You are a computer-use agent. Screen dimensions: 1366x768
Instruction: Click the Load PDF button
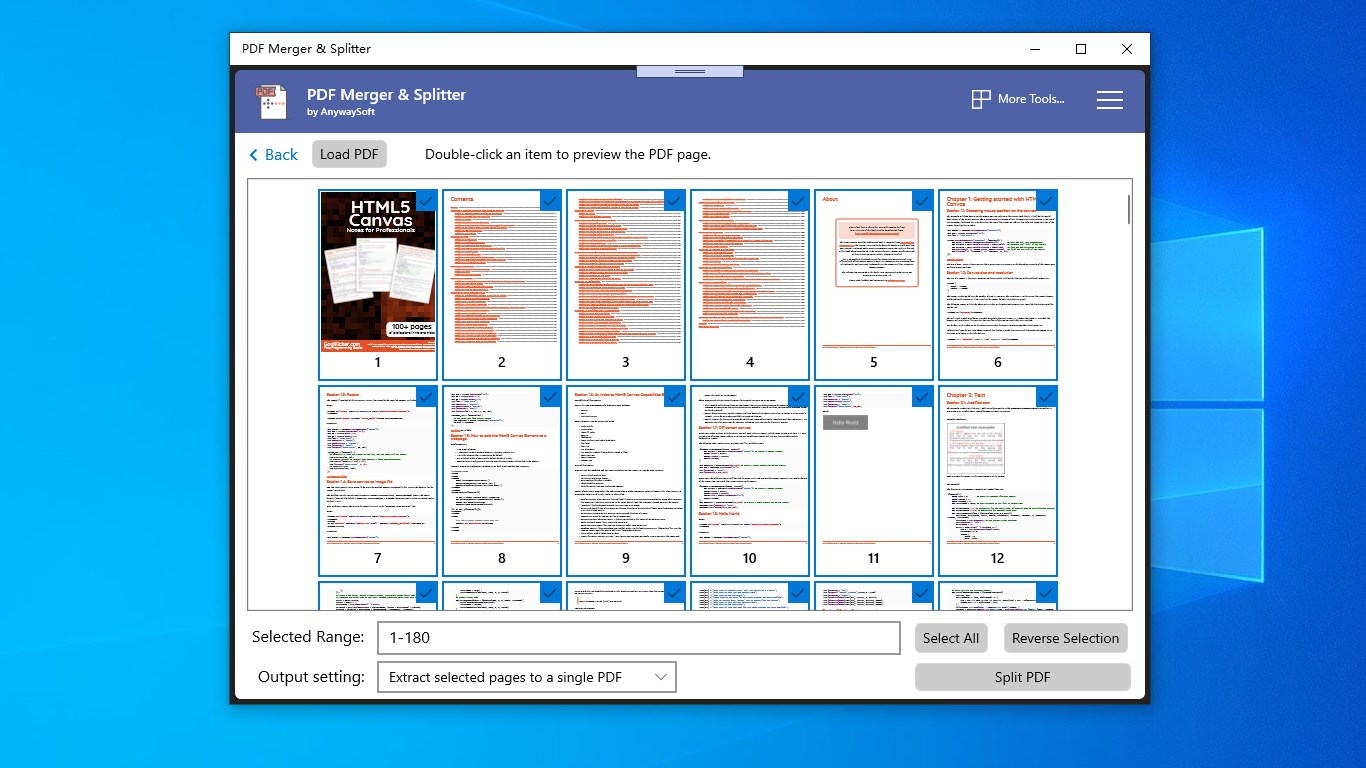[x=349, y=154]
